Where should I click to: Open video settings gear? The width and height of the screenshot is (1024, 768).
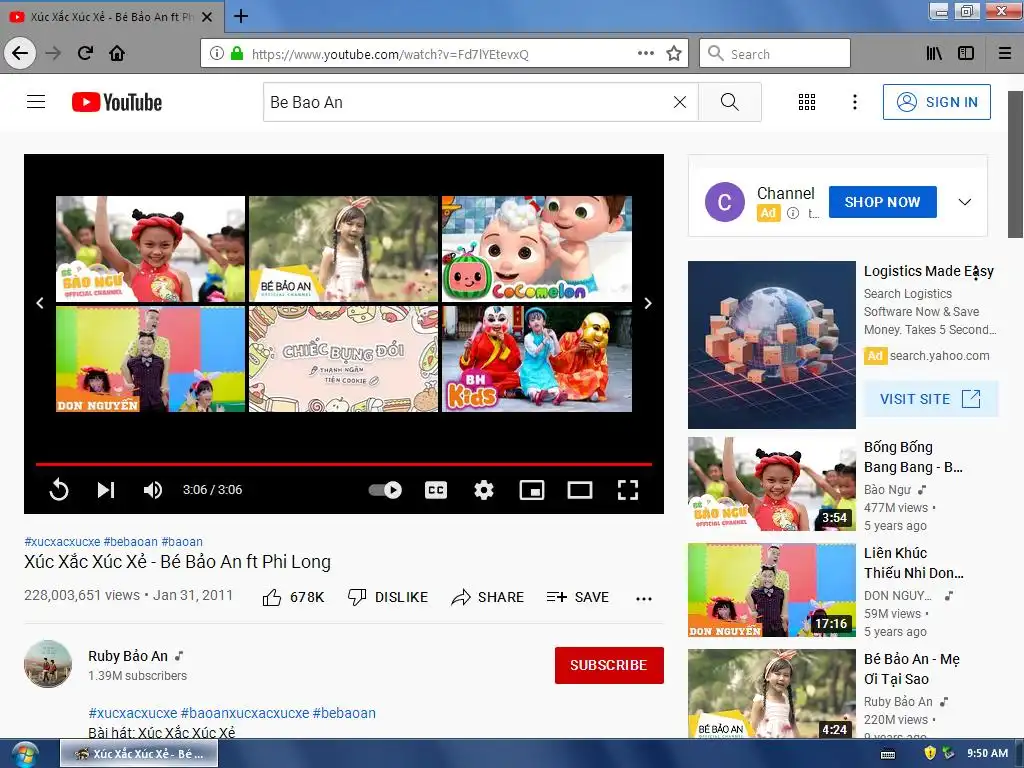[484, 490]
